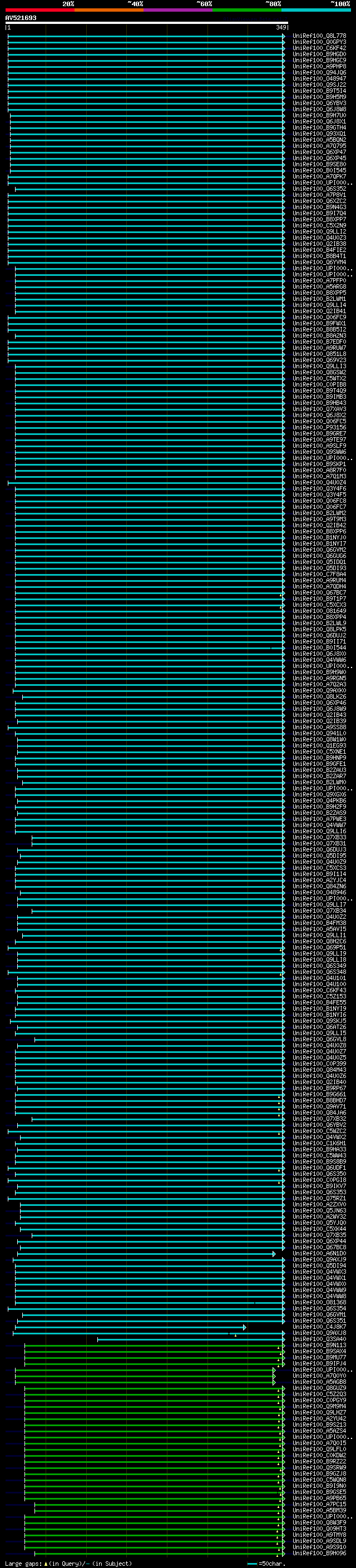Select the UniRef100_A9SS88 label
The image size is (356, 1568).
319,727
